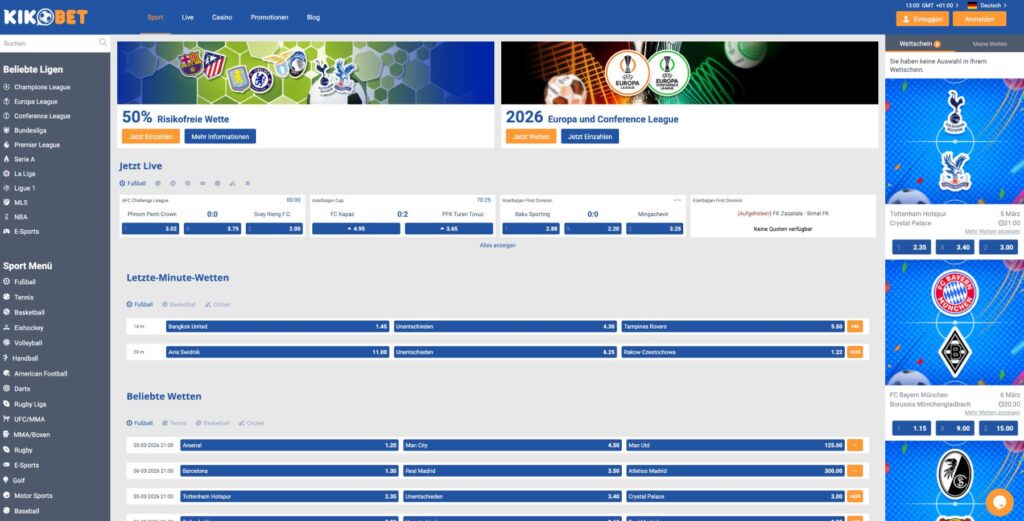Expand more bets for Arsenal outright row

855,445
